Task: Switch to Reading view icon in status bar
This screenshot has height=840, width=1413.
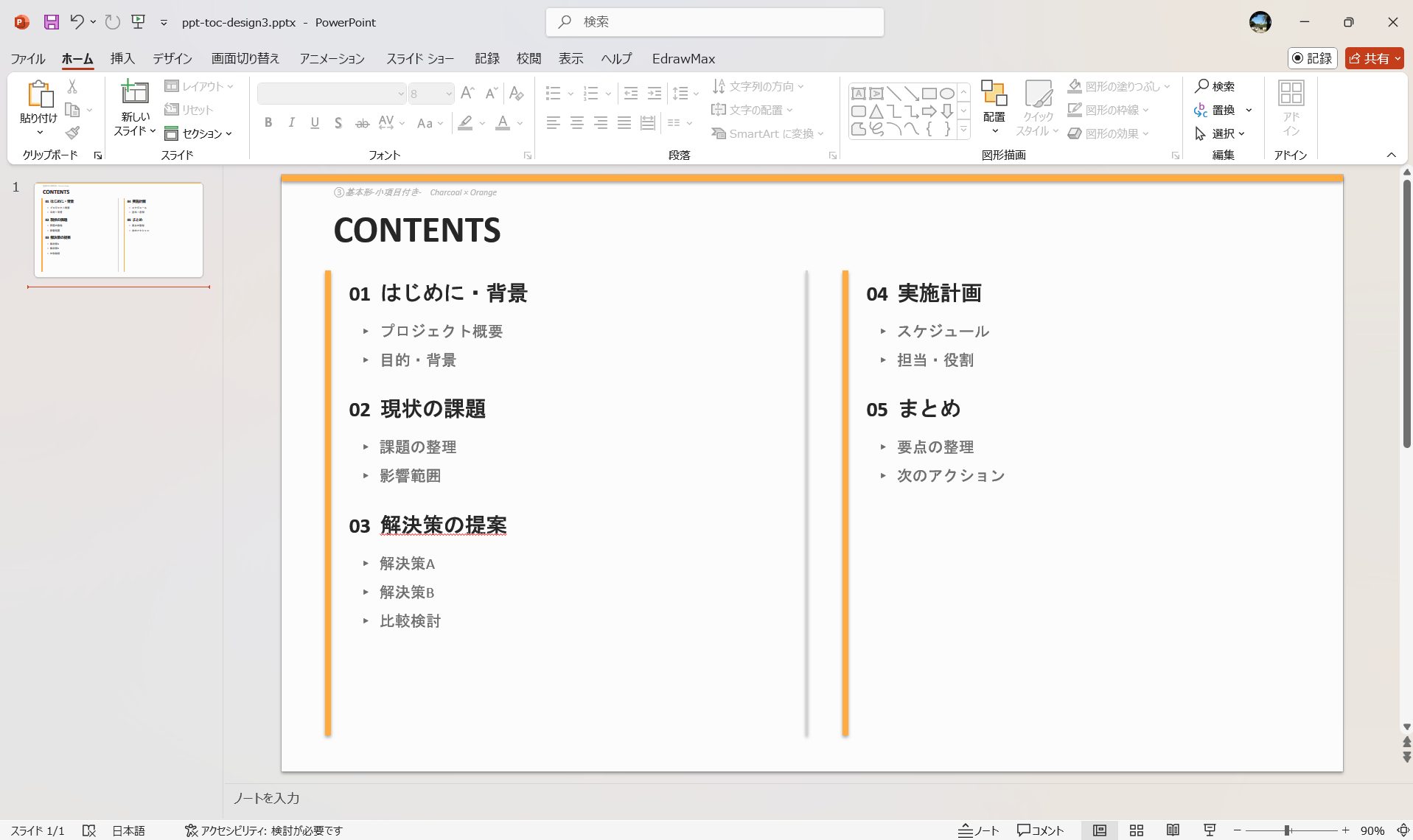Action: click(x=1173, y=830)
